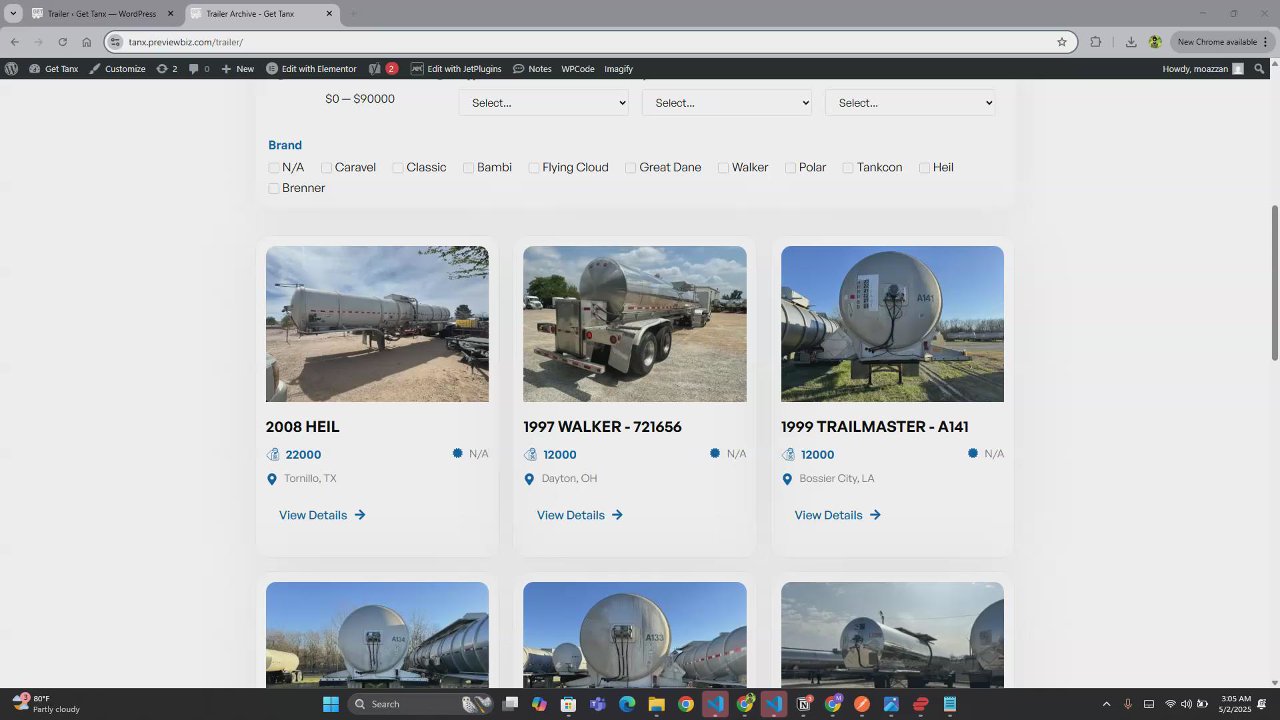Open the 2008 HEIL trailer photo

pyautogui.click(x=377, y=324)
